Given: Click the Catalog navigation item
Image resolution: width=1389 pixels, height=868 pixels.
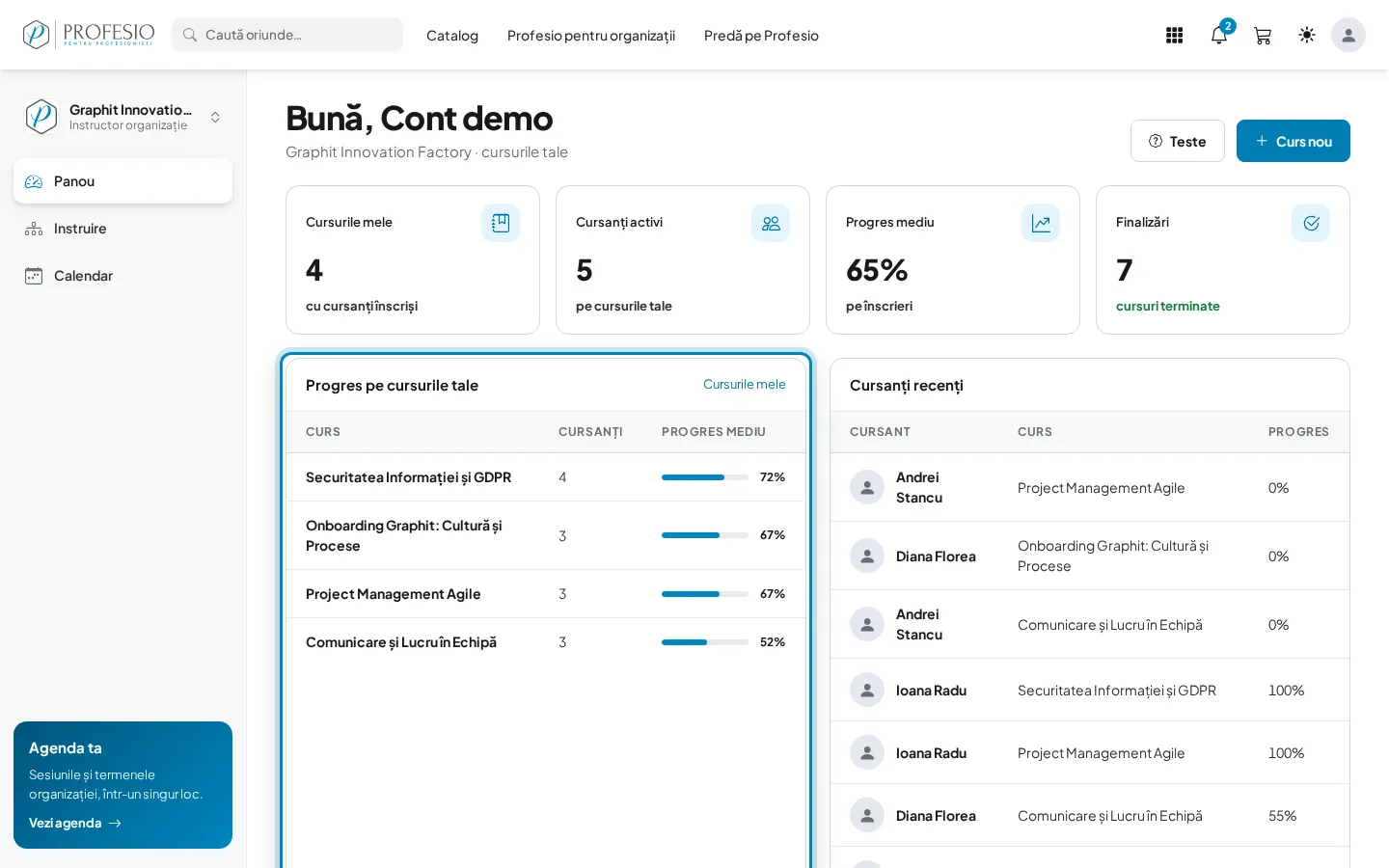Looking at the screenshot, I should 452,36.
